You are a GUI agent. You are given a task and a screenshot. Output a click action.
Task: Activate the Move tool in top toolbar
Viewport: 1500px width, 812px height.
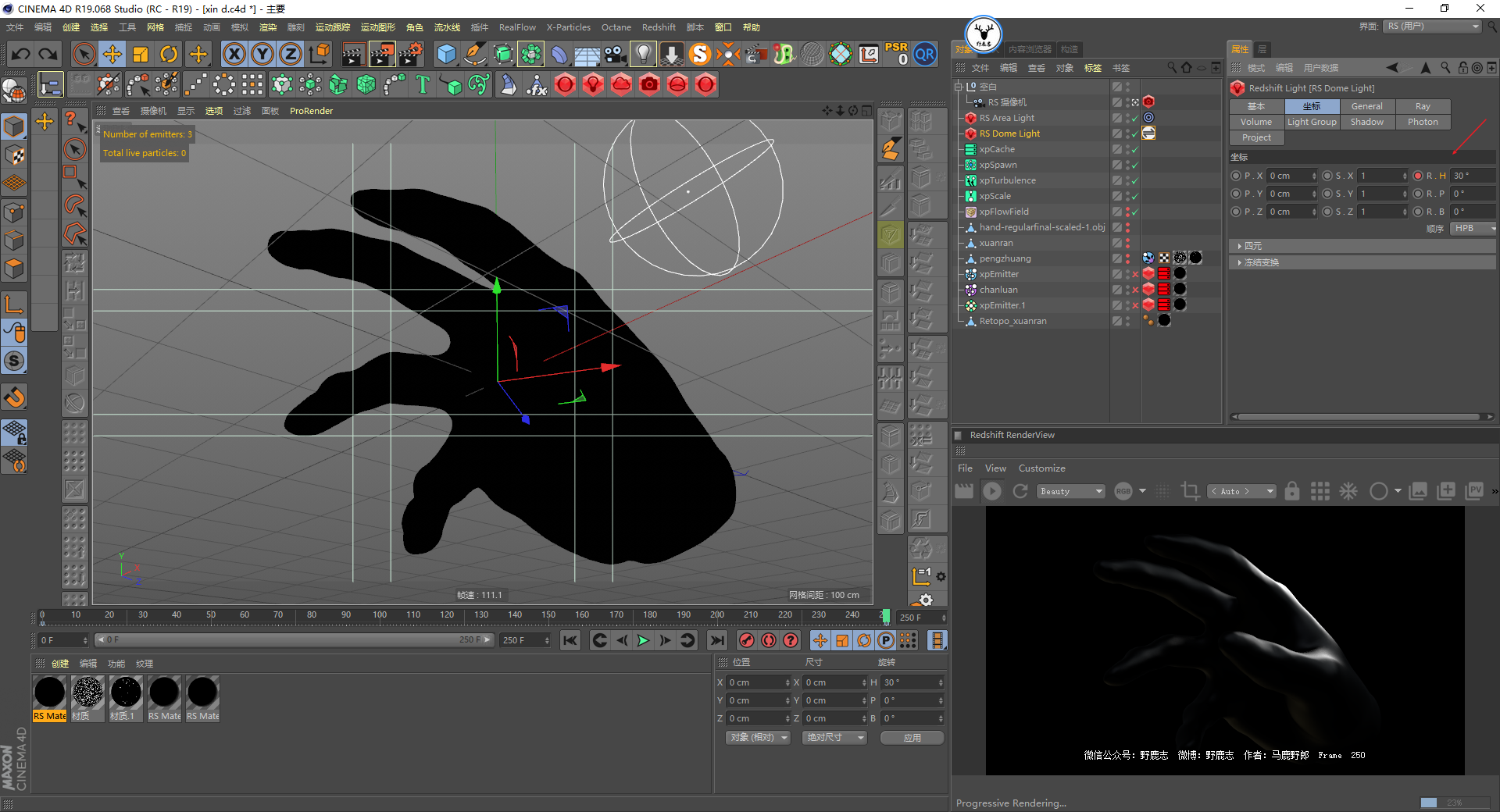click(x=112, y=54)
